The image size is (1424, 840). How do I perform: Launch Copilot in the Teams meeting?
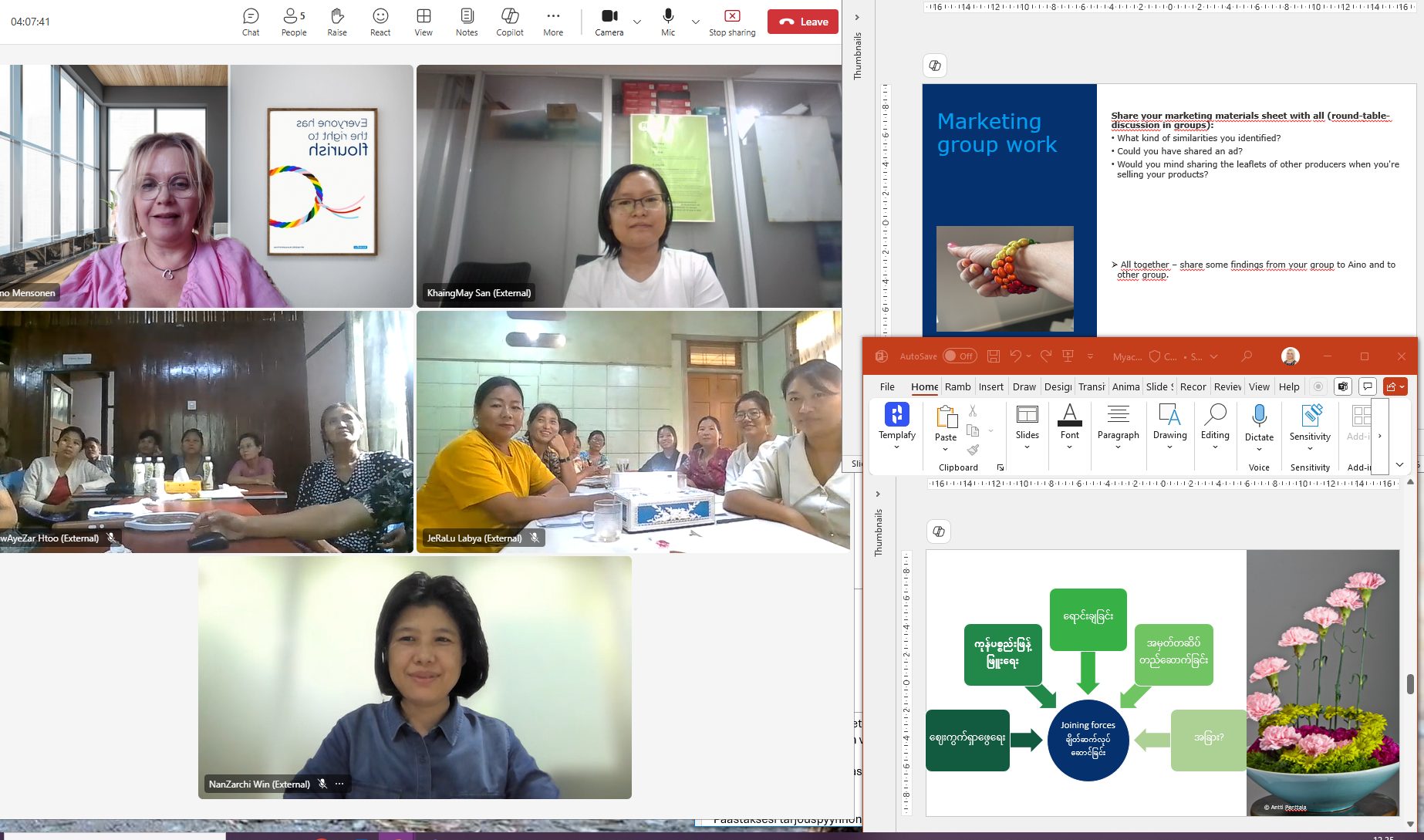pyautogui.click(x=510, y=22)
